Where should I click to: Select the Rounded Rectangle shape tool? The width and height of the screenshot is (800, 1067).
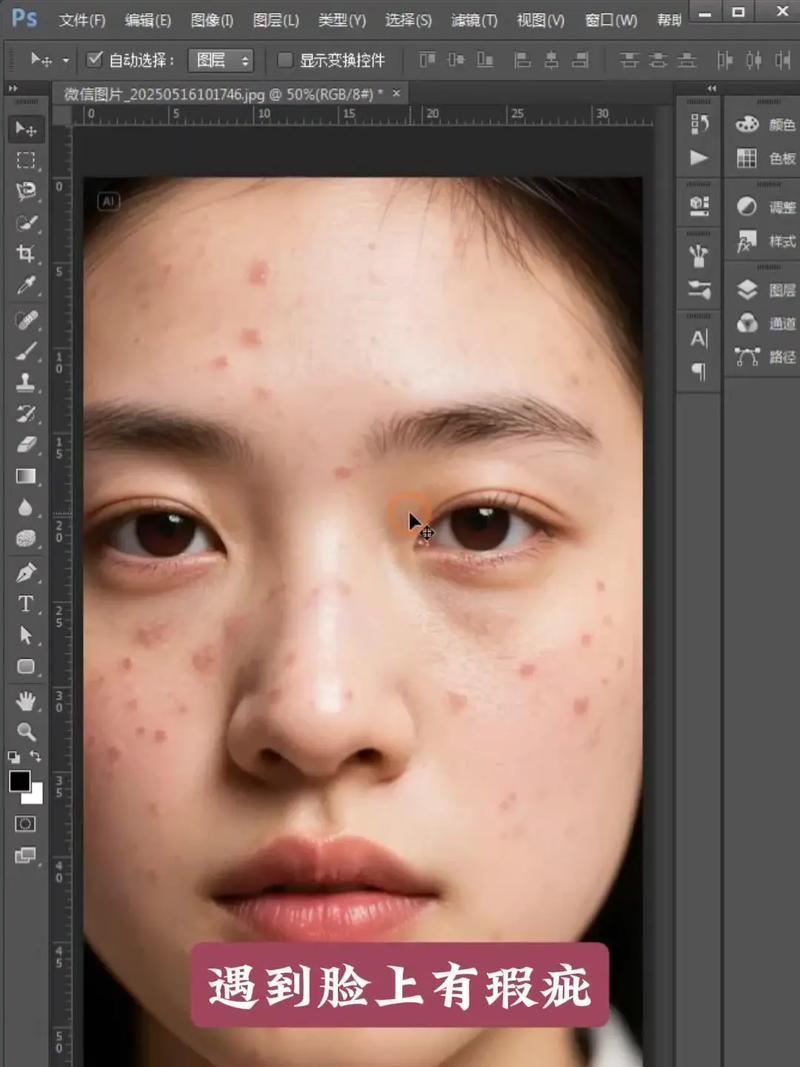point(26,666)
